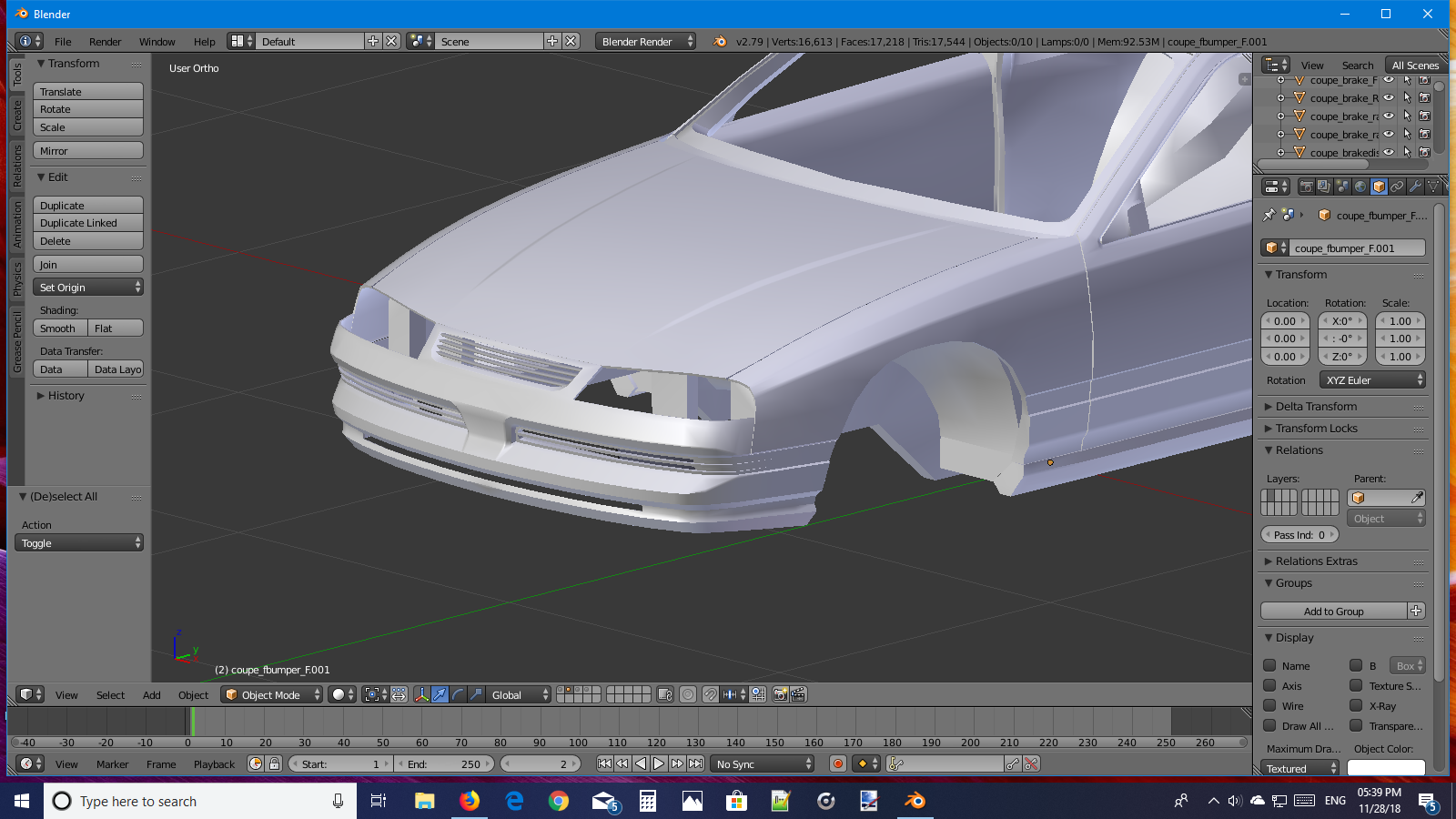The width and height of the screenshot is (1456, 819).
Task: Open the Constraints properties tab (chain icon)
Action: click(1397, 187)
